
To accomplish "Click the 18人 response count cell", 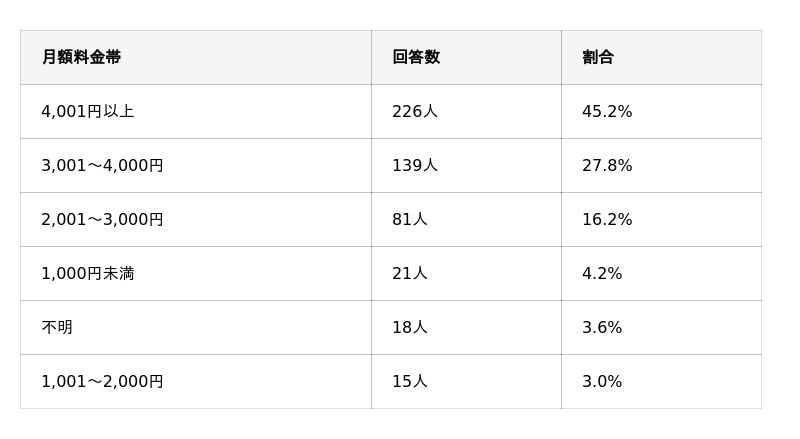I will 410,327.
